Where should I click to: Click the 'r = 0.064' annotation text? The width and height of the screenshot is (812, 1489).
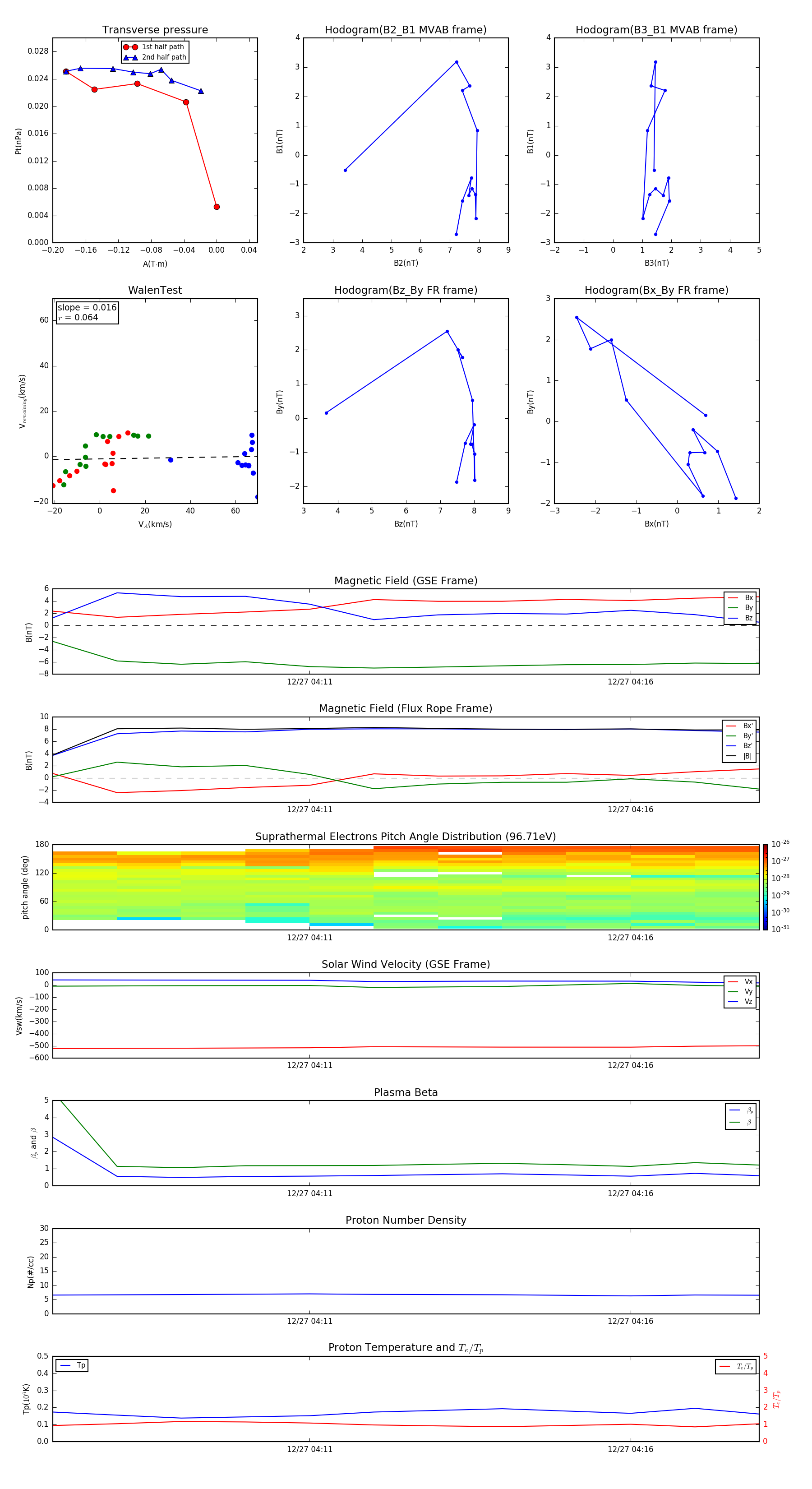pos(78,317)
